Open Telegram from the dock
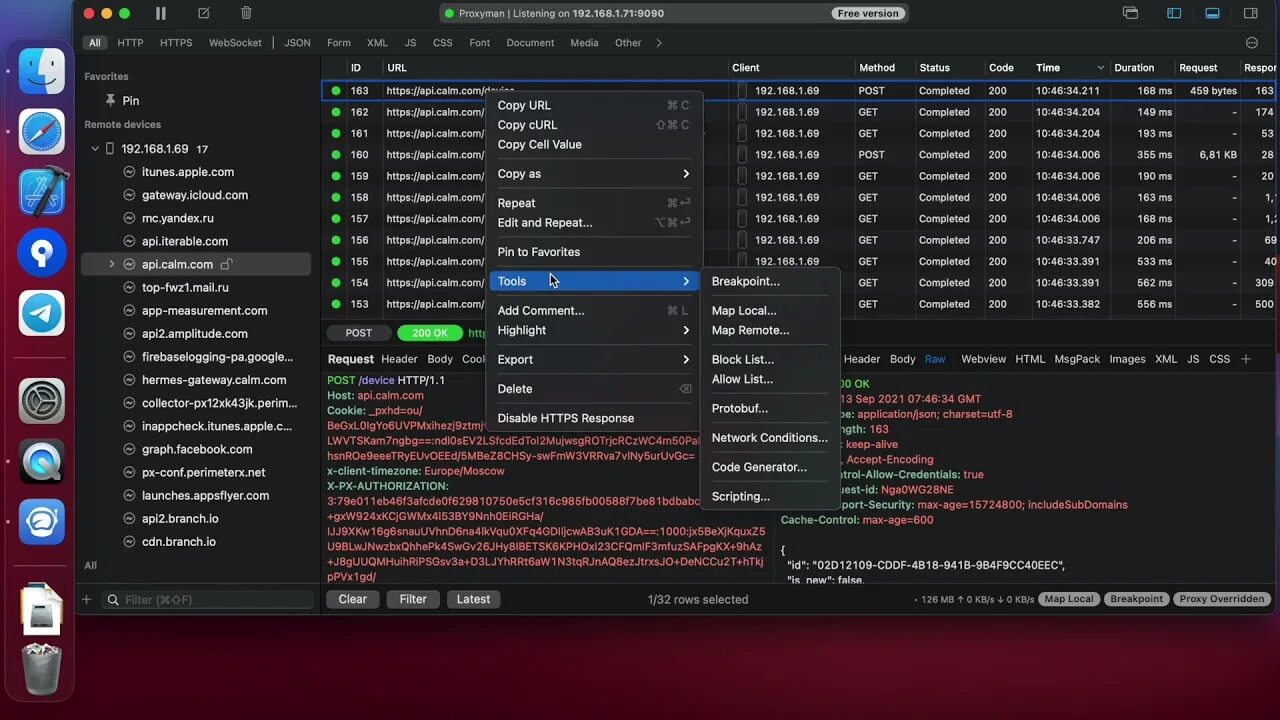This screenshot has width=1280, height=720. click(x=42, y=313)
